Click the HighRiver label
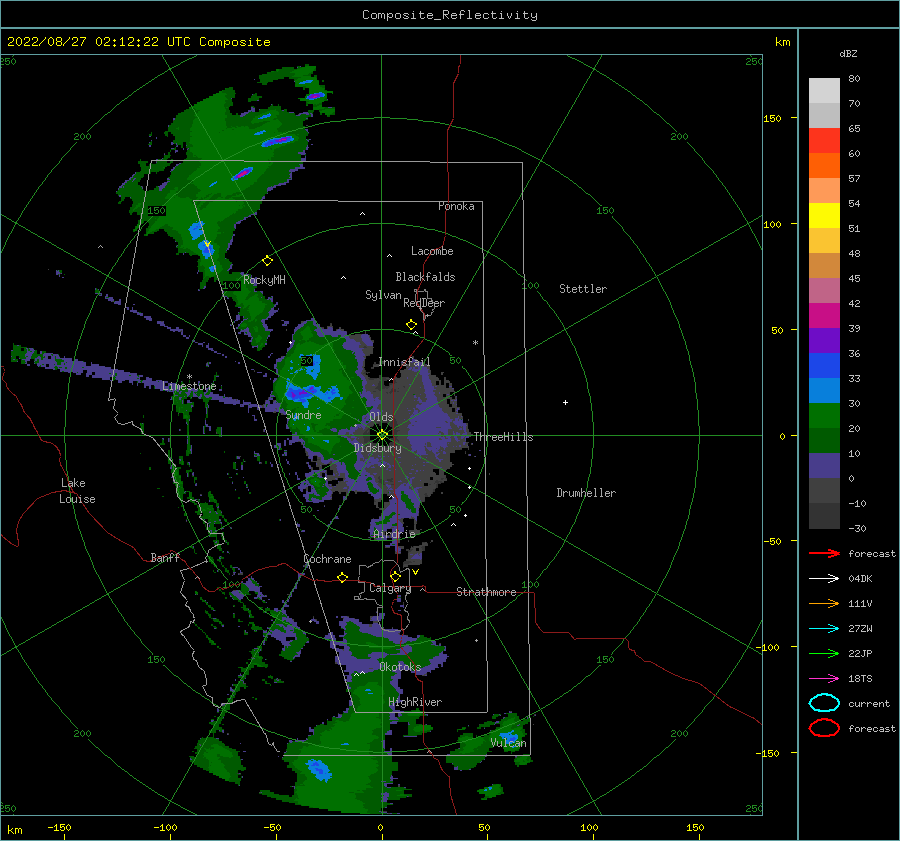 (x=415, y=702)
